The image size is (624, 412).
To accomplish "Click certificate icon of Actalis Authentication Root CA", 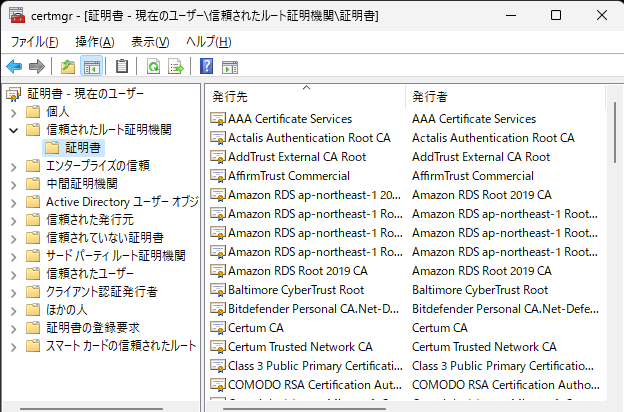I will point(218,138).
